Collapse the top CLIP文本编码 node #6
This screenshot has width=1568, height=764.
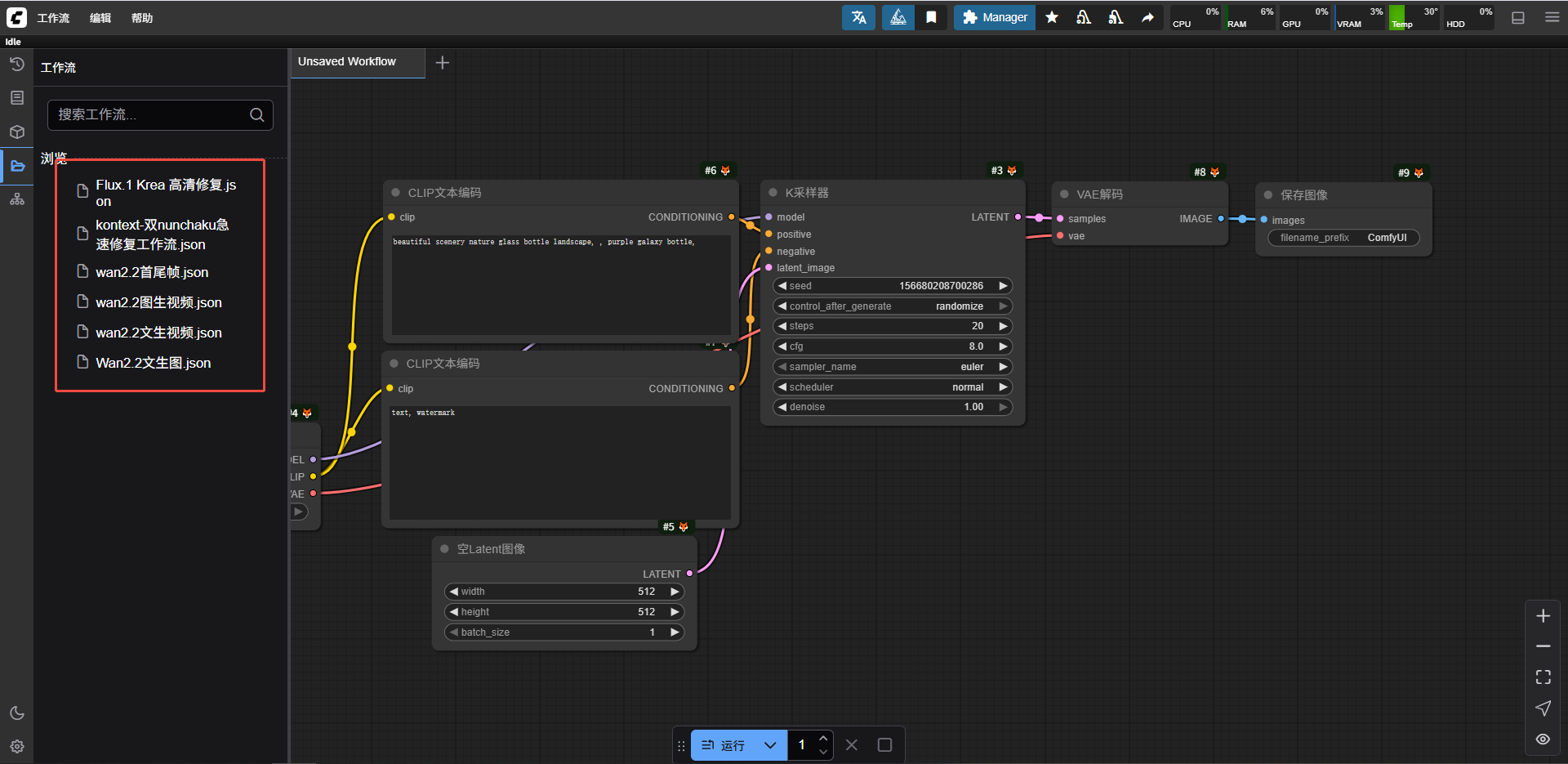coord(395,193)
